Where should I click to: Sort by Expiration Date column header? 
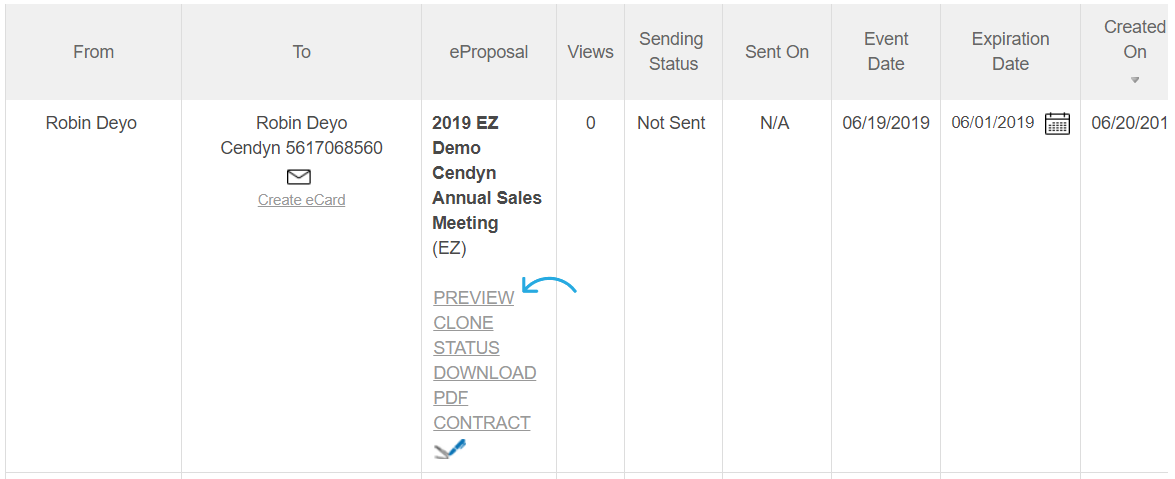tap(1010, 52)
